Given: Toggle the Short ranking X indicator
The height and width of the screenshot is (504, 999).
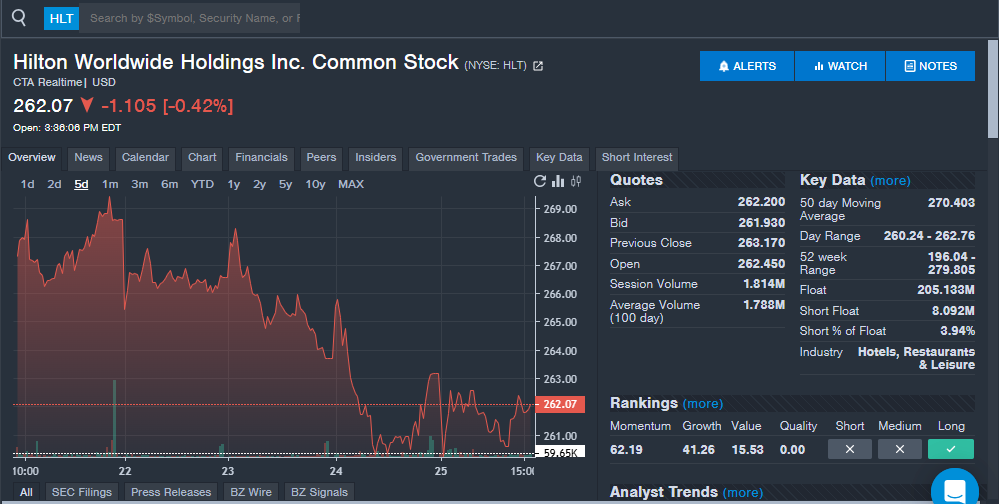Looking at the screenshot, I should (x=850, y=449).
